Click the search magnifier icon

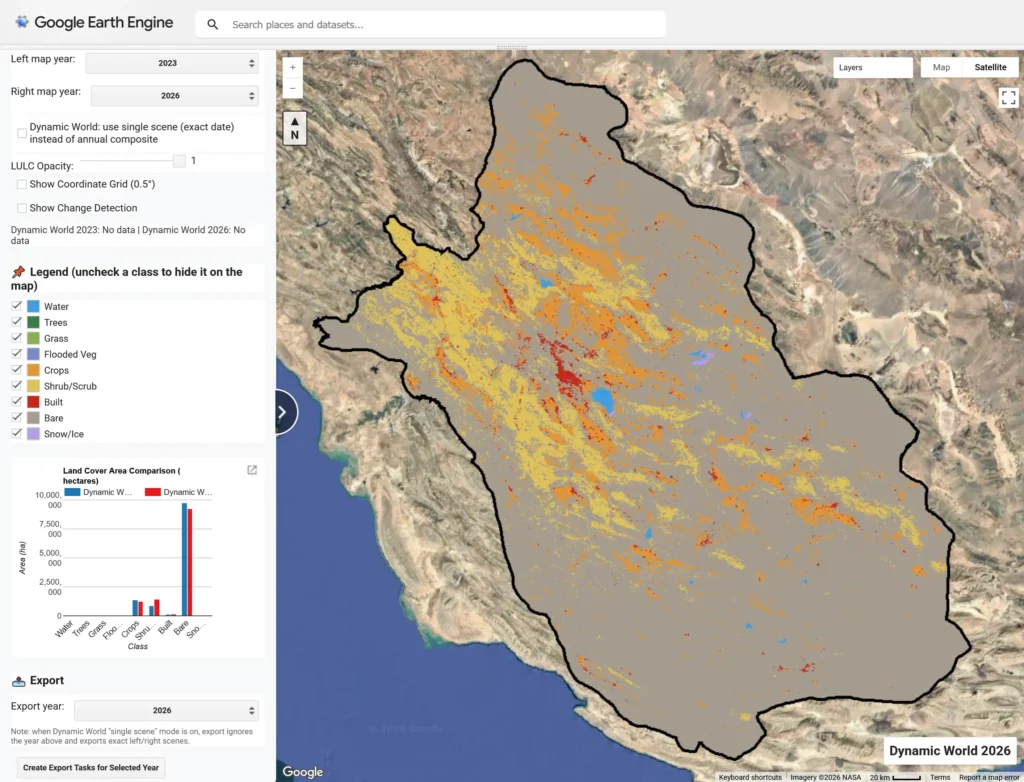point(212,25)
